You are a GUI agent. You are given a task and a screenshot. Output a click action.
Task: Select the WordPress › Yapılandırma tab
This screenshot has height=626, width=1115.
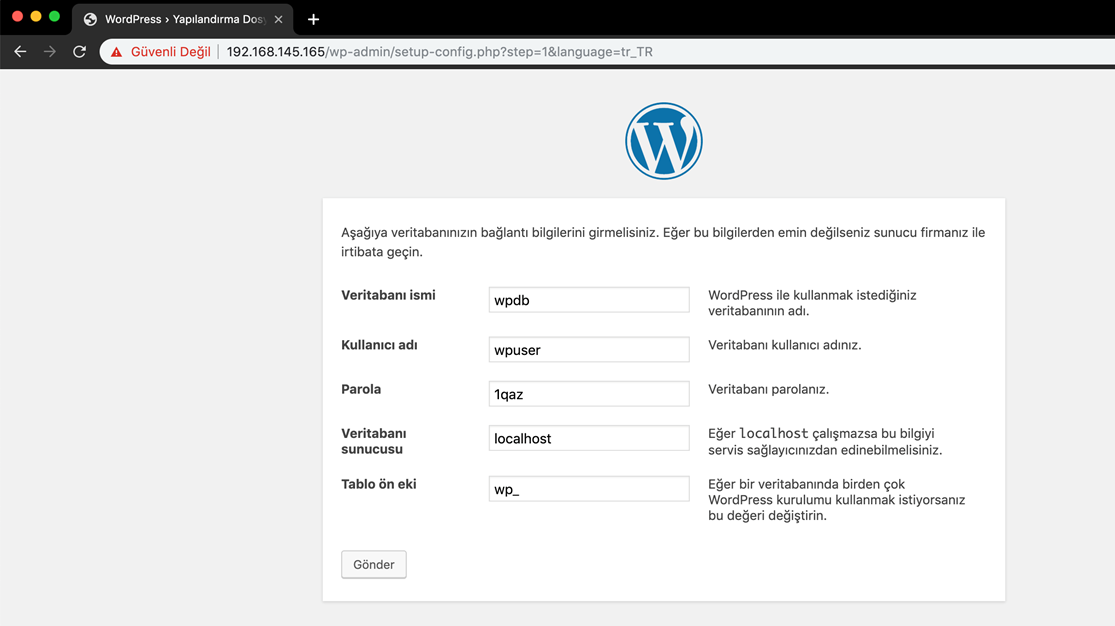tap(183, 19)
